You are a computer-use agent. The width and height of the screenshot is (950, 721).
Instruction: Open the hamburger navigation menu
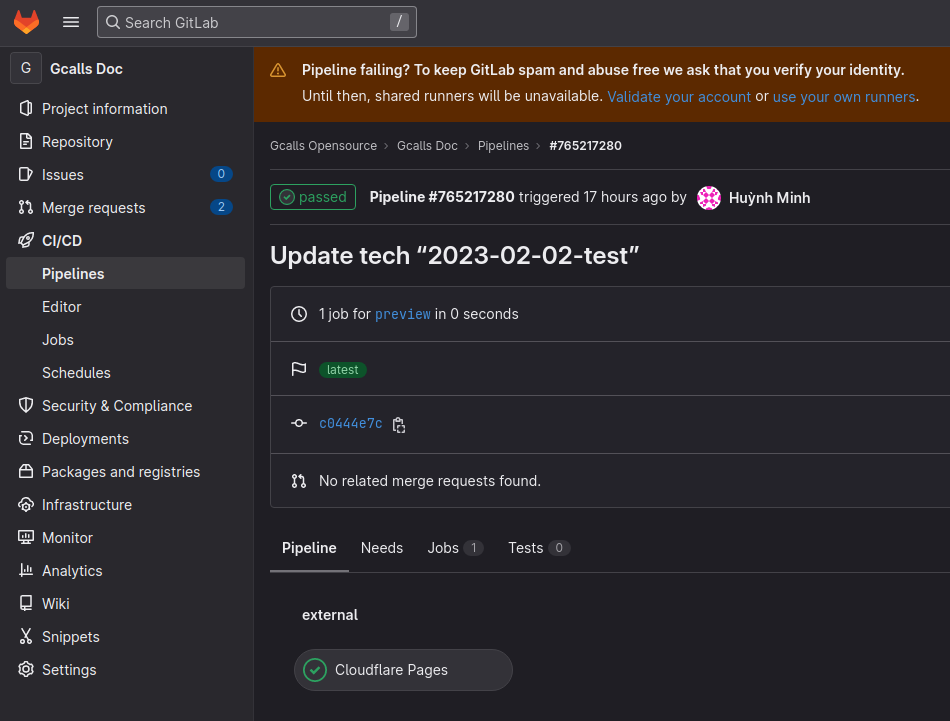click(71, 22)
